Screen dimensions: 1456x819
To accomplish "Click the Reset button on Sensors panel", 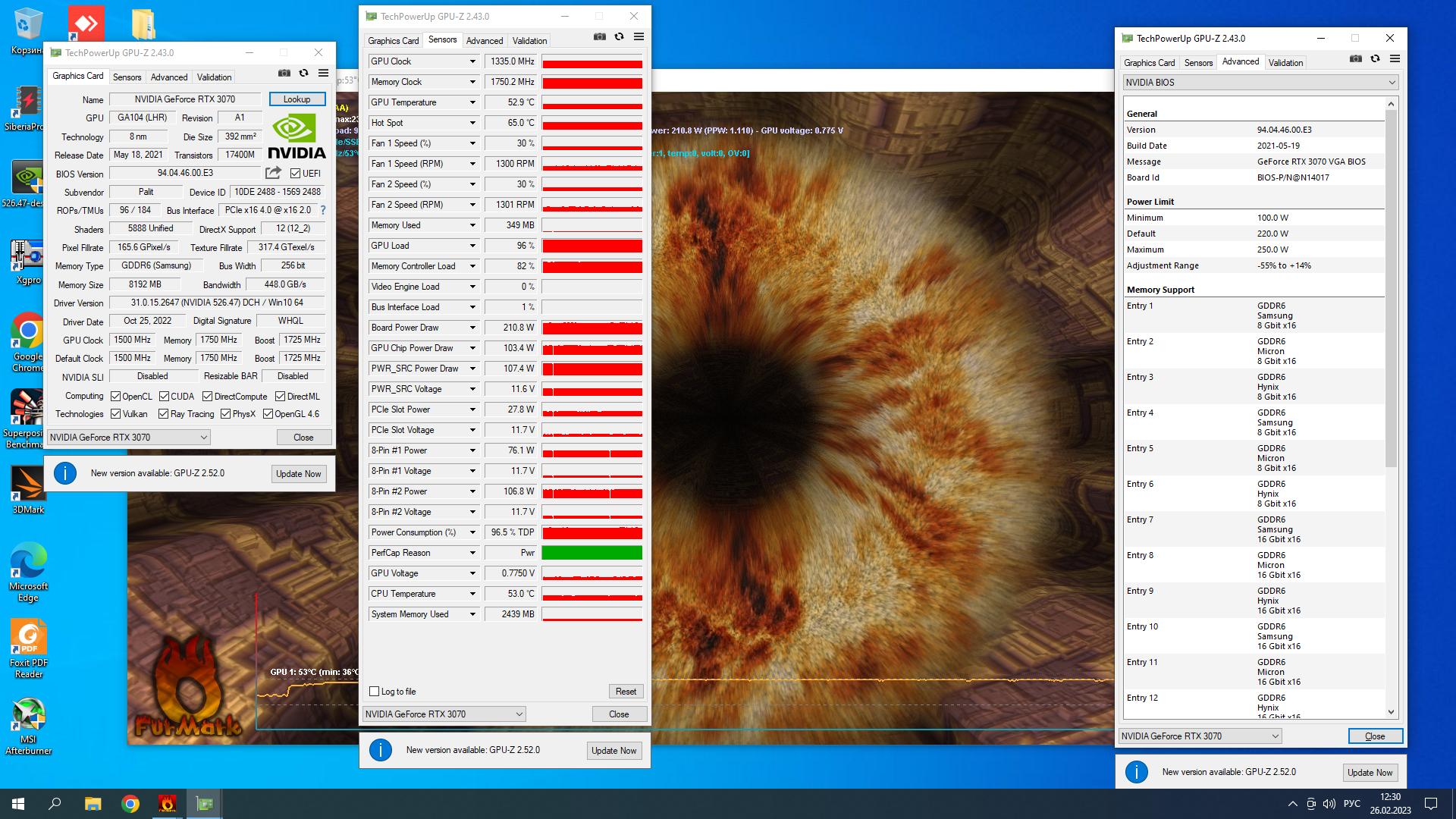I will point(623,691).
